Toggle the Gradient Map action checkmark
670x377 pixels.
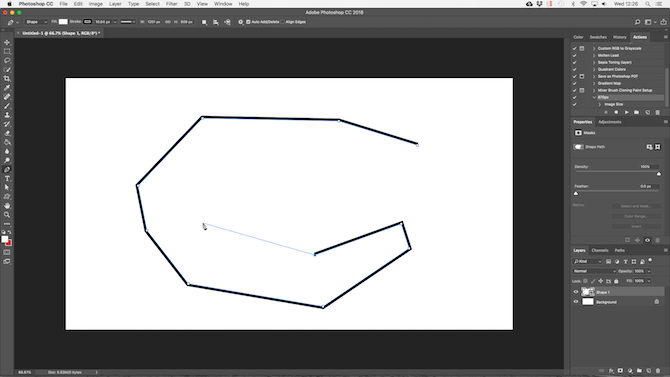(575, 83)
